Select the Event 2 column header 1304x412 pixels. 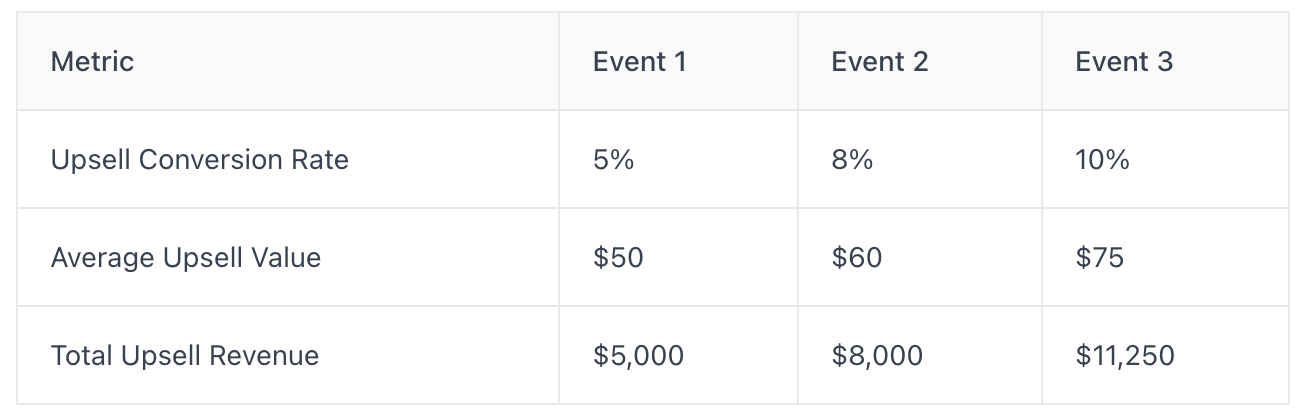pos(880,62)
